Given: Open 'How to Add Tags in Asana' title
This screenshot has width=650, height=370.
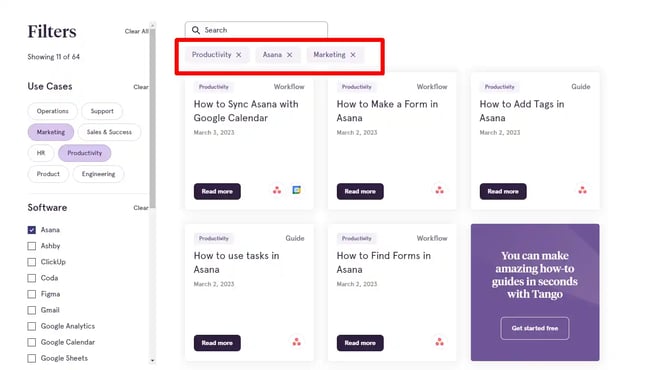Looking at the screenshot, I should point(522,111).
